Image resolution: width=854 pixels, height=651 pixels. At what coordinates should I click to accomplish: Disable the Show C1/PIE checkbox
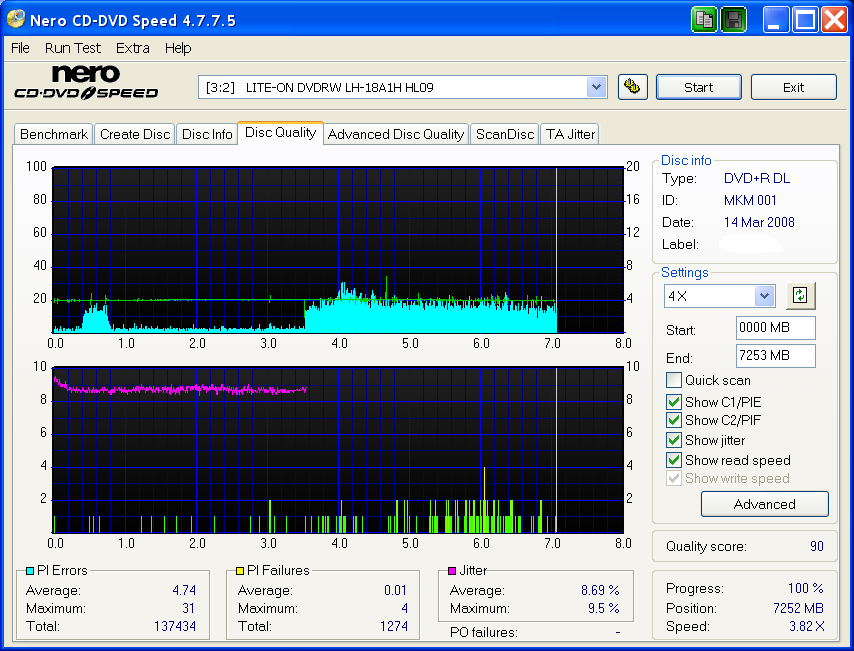[x=673, y=401]
